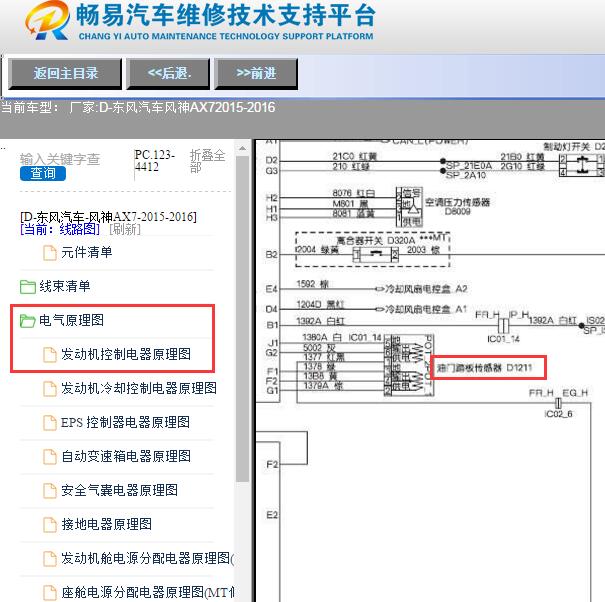The width and height of the screenshot is (605, 602).
Task: Go back with the <<后退 button
Action: tap(169, 73)
